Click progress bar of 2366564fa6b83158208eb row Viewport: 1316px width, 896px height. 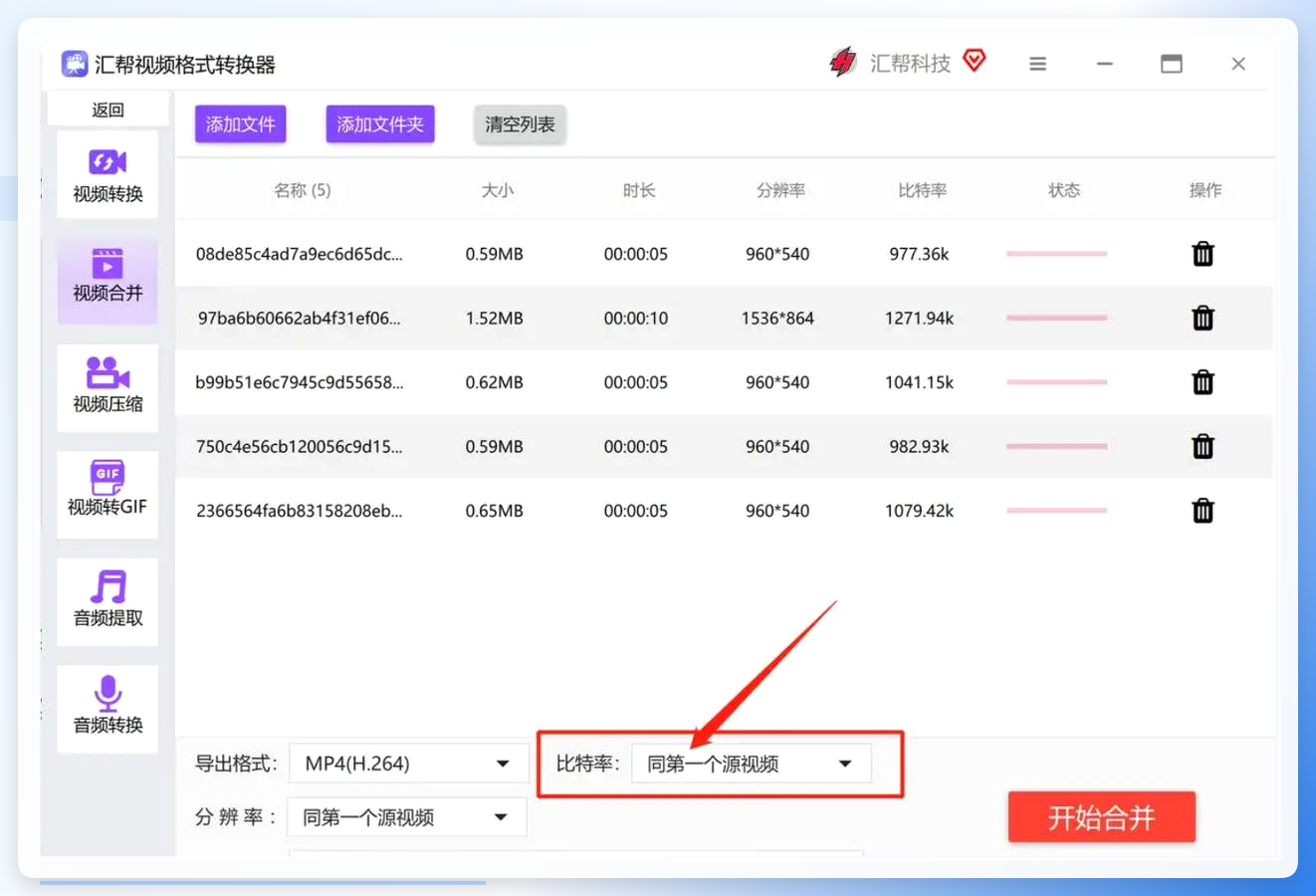(x=1056, y=511)
